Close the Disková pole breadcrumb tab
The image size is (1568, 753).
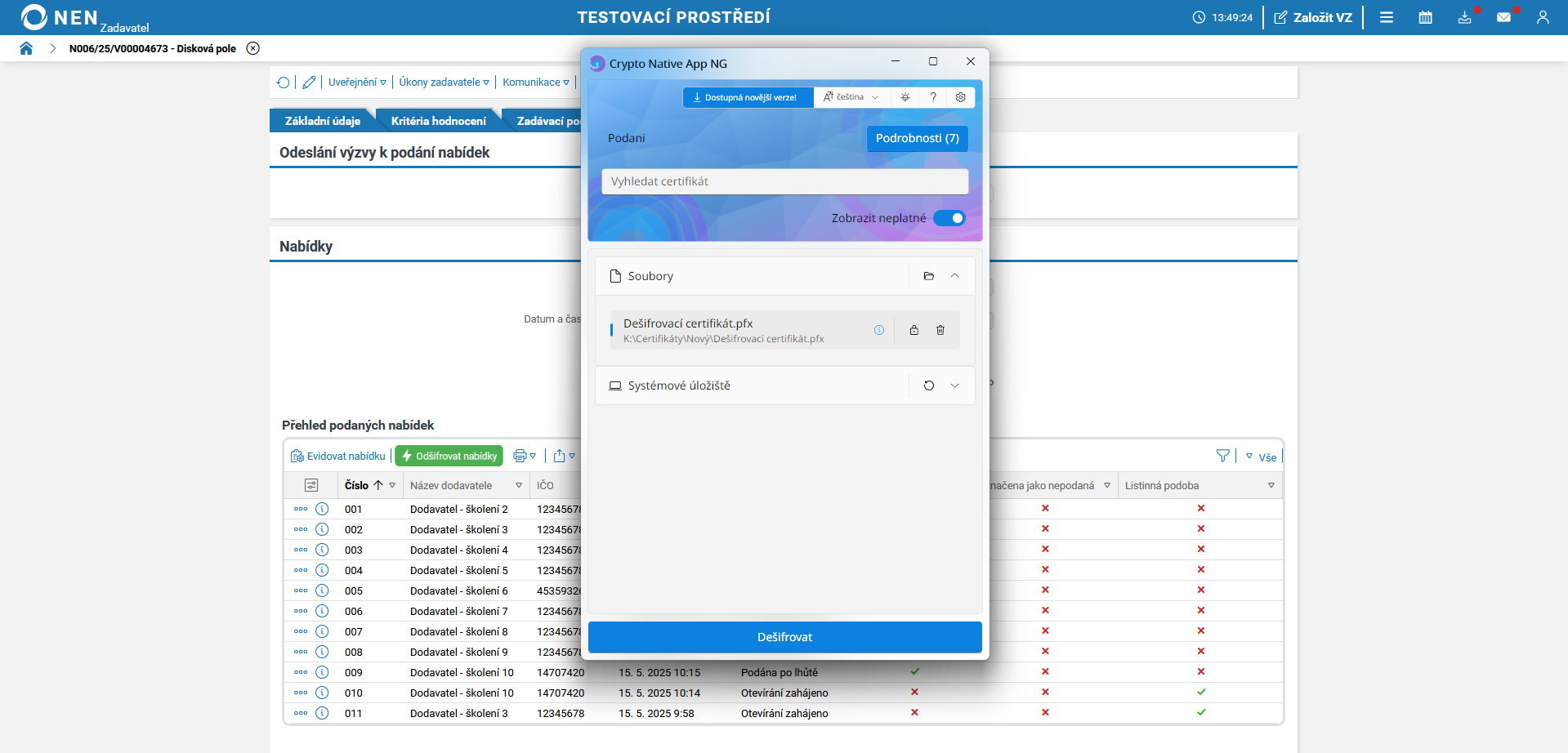[x=253, y=48]
